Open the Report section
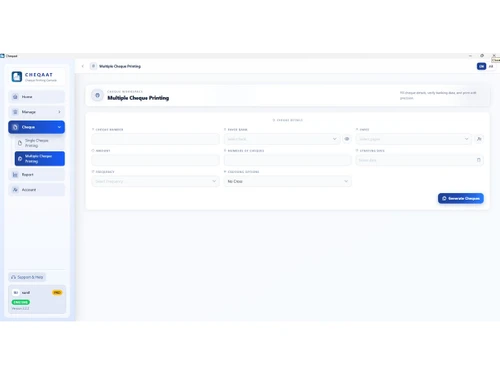The height and width of the screenshot is (375, 500). [36, 175]
